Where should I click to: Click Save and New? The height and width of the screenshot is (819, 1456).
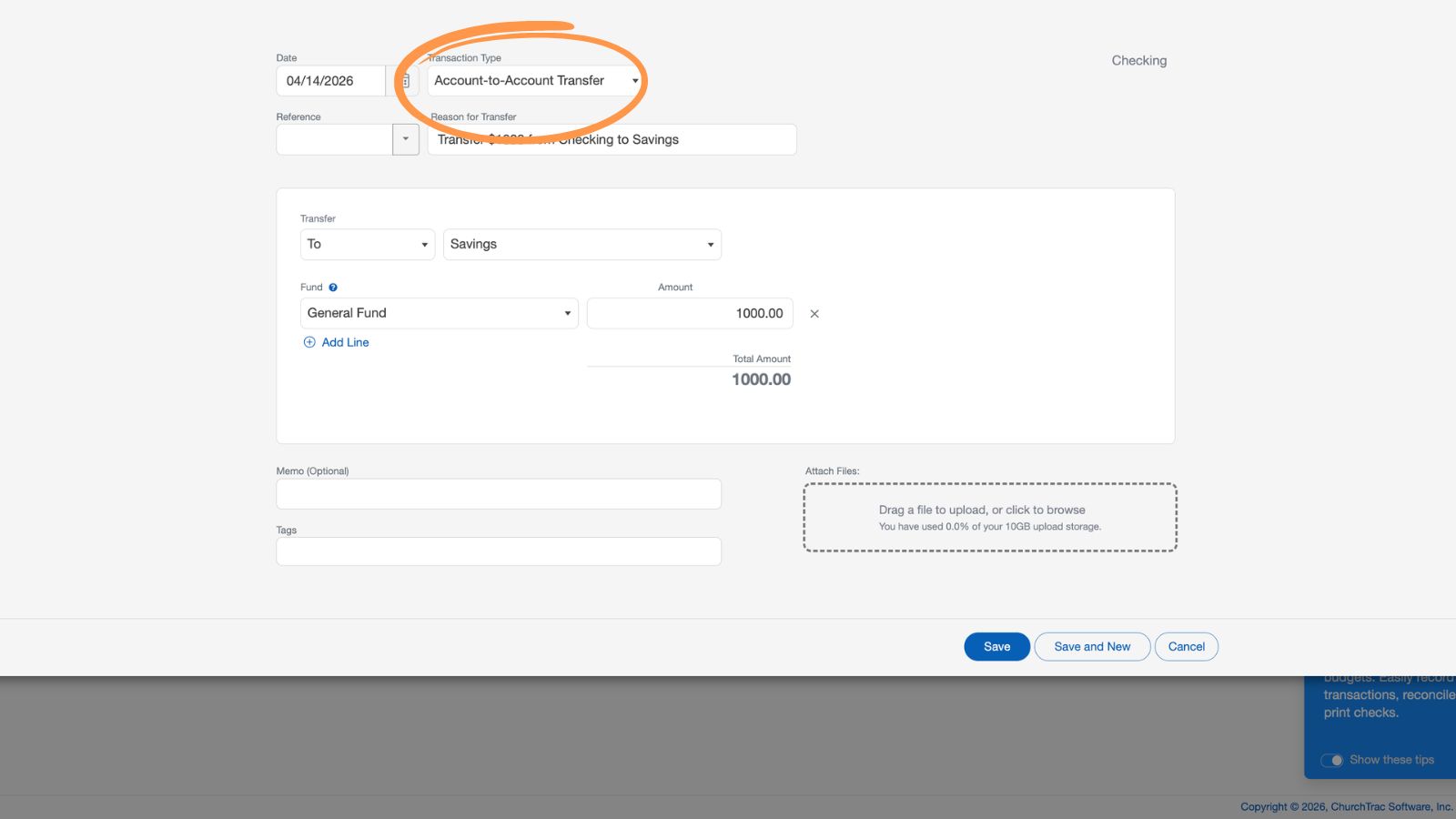(1092, 646)
